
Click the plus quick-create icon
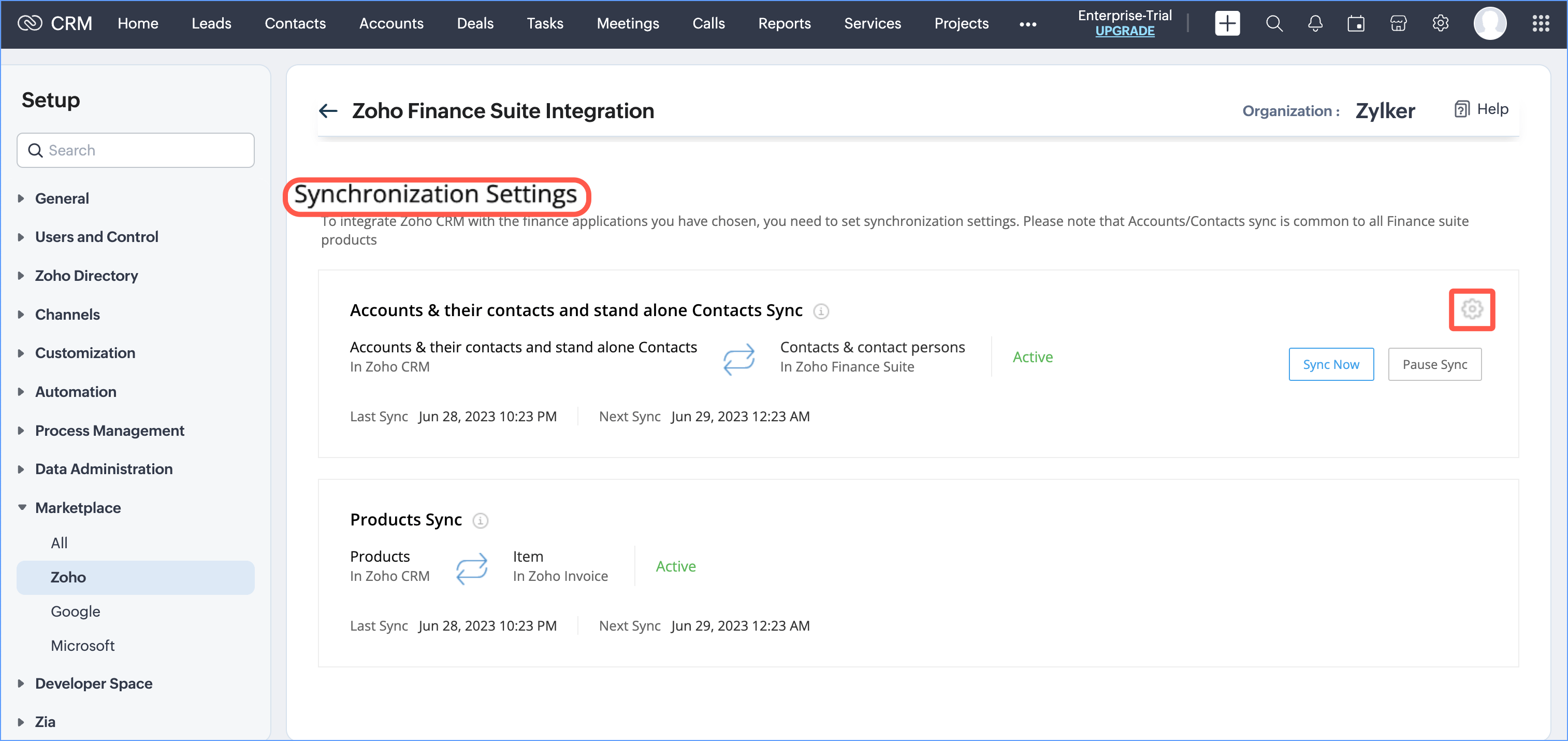tap(1227, 24)
